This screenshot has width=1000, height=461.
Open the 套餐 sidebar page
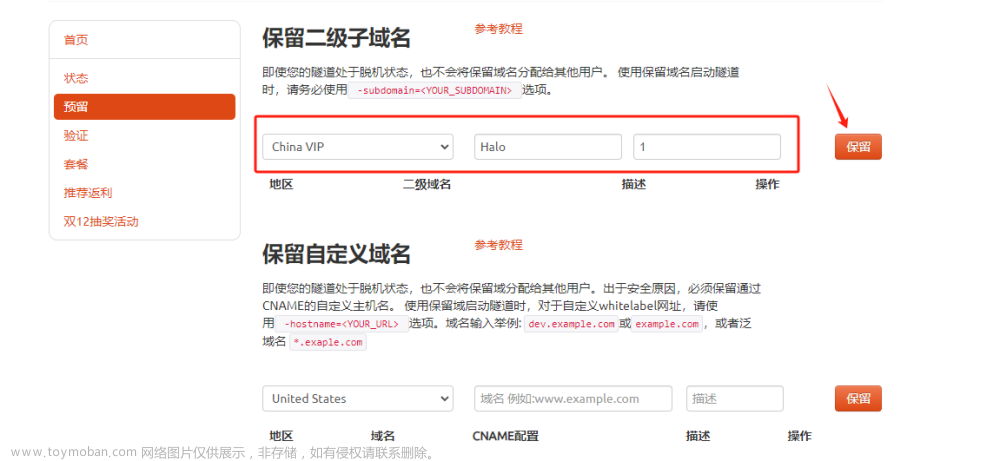click(x=76, y=165)
